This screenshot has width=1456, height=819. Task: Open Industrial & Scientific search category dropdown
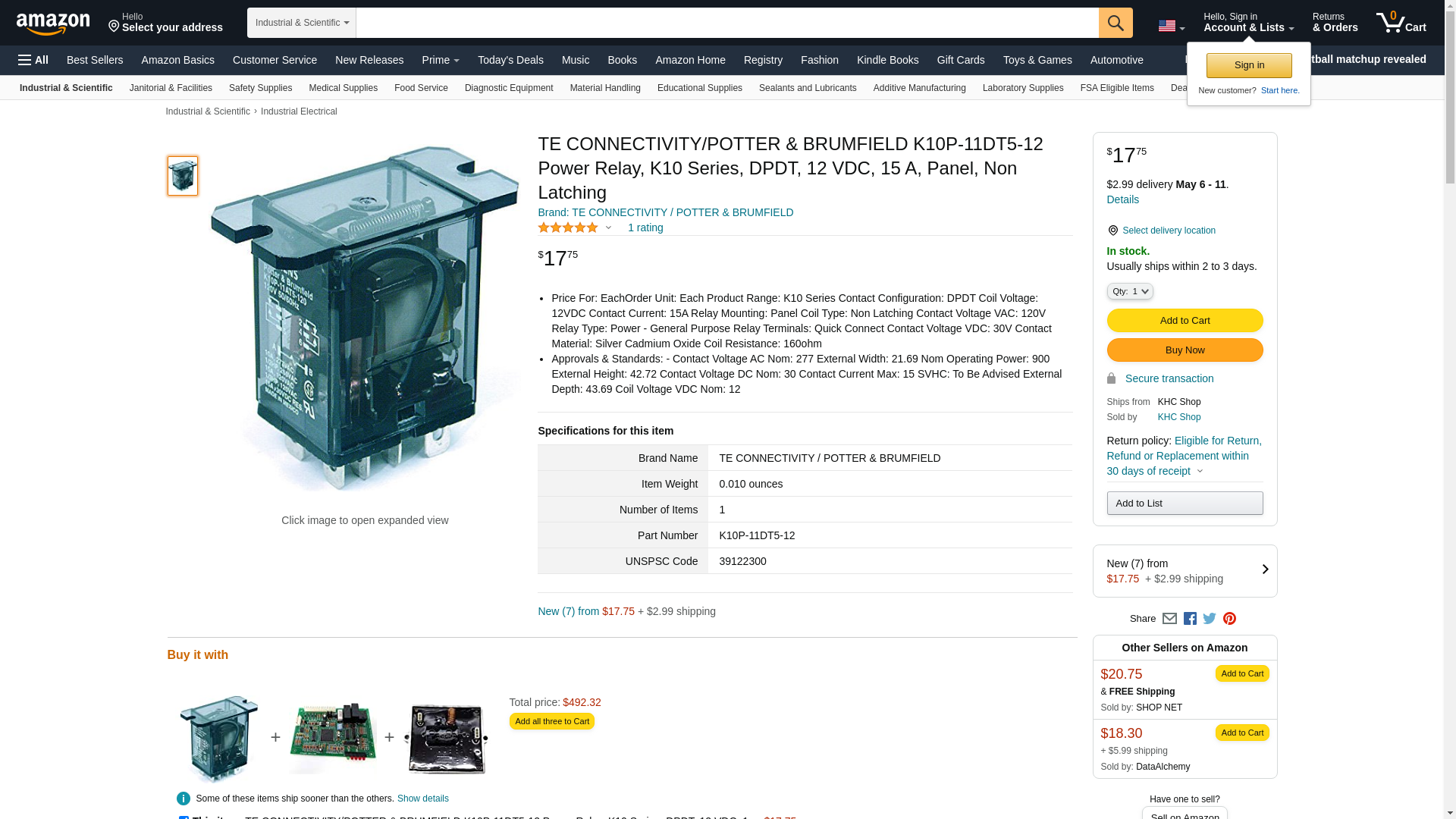pyautogui.click(x=301, y=23)
